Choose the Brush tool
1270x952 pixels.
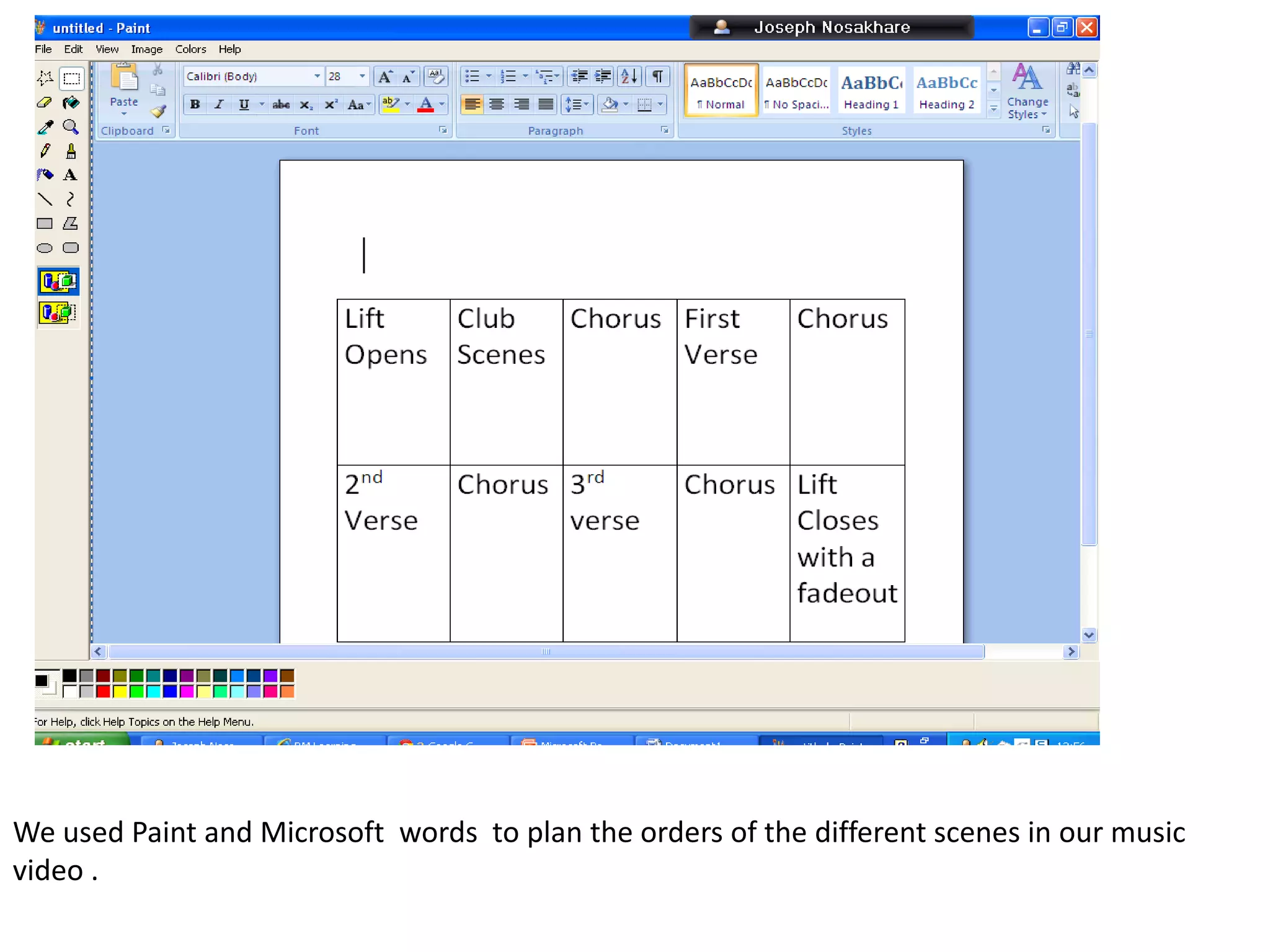point(71,151)
